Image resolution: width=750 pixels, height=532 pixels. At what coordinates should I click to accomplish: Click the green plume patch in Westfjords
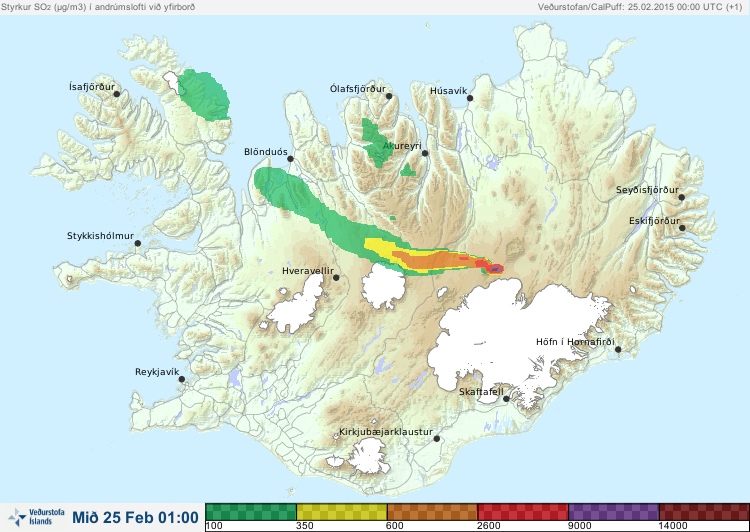coord(205,95)
